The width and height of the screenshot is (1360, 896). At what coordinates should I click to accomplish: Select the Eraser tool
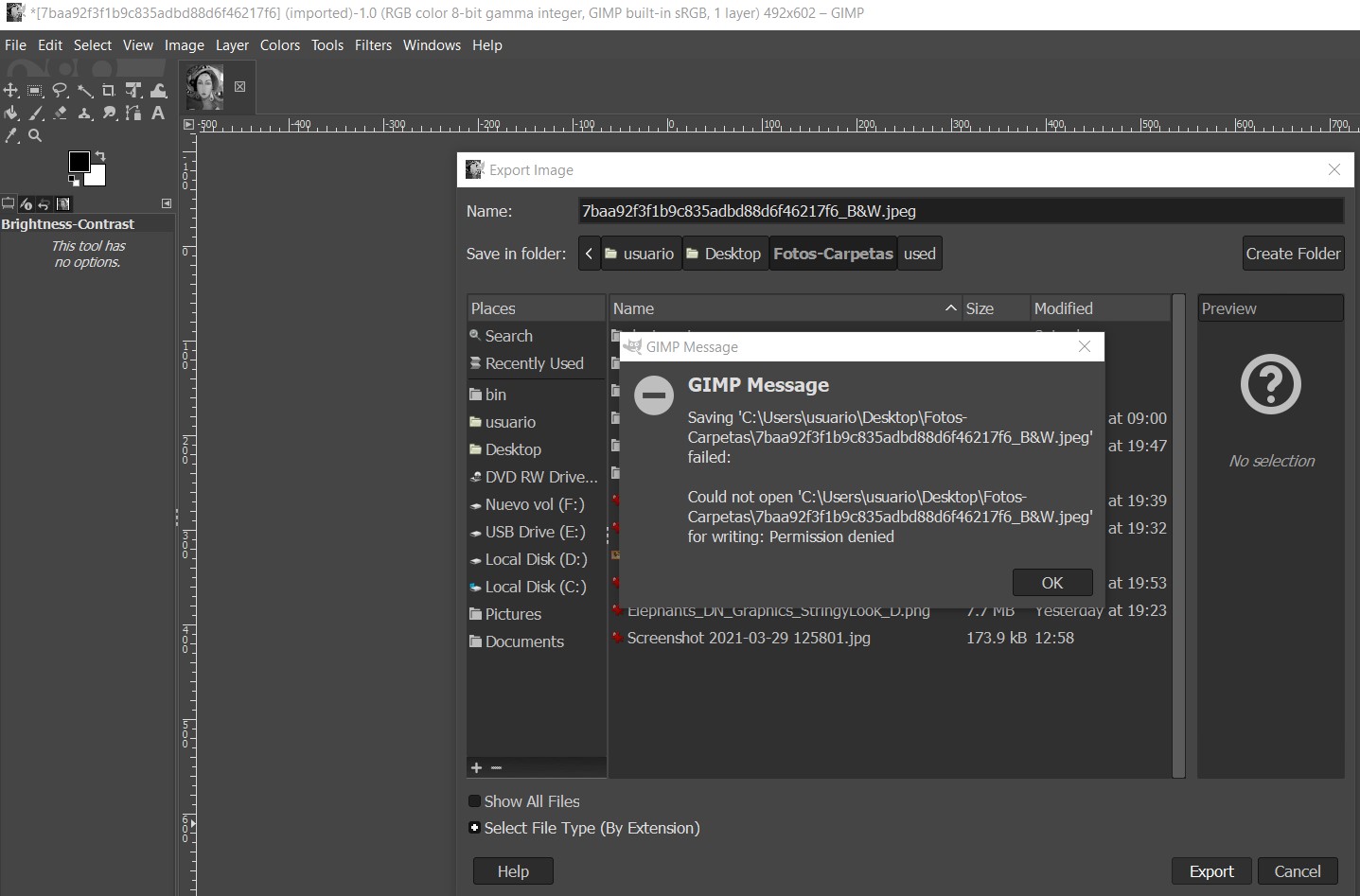[61, 114]
